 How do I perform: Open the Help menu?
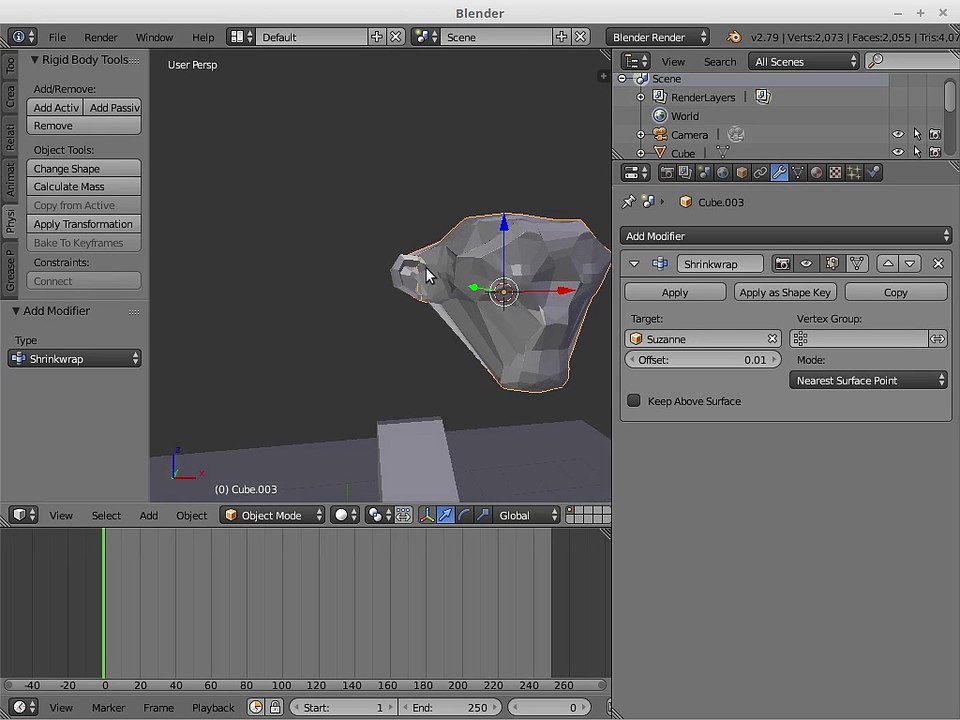[x=203, y=37]
